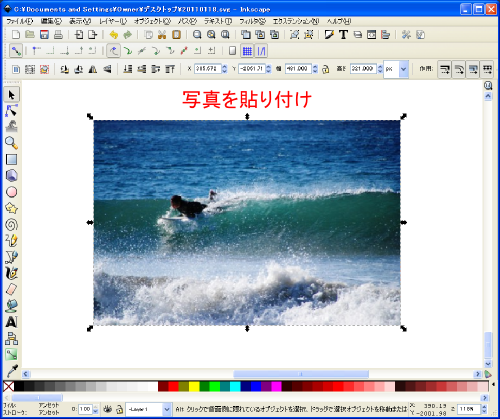Image resolution: width=500 pixels, height=419 pixels.
Task: Open the Layer 1 dropdown
Action: coord(167,409)
